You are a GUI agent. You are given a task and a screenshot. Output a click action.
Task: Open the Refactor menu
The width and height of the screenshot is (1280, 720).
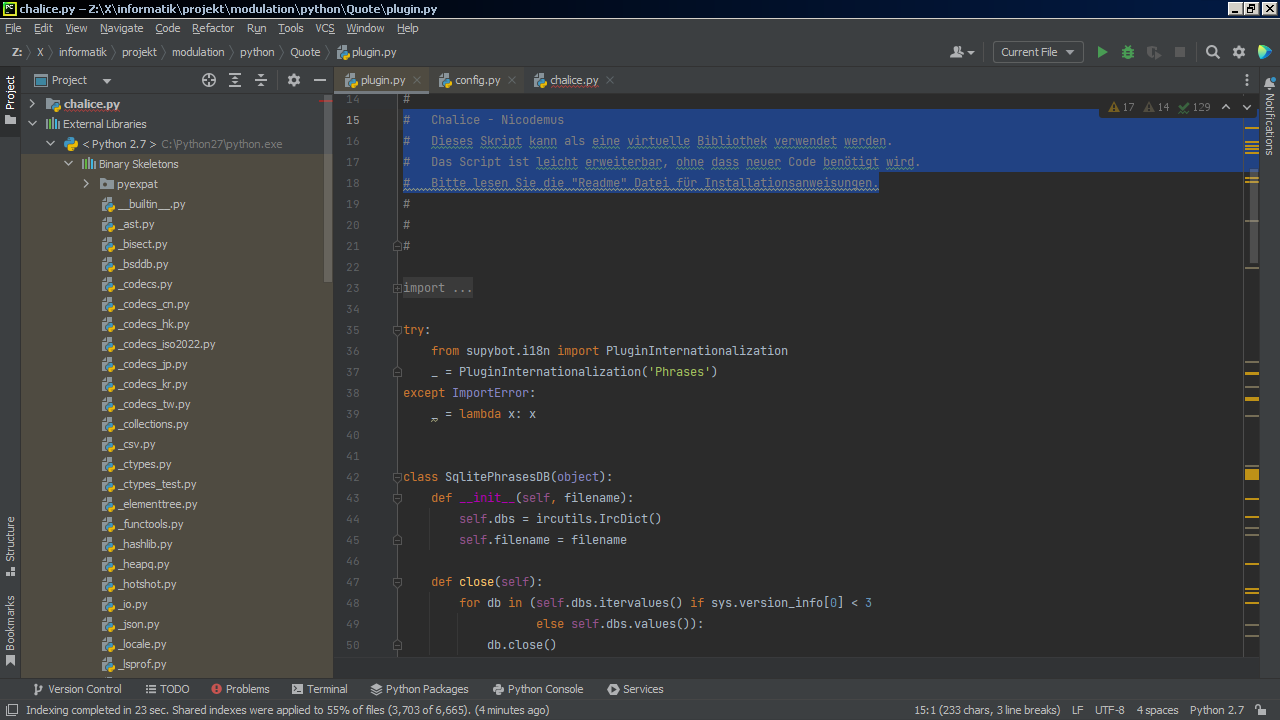pyautogui.click(x=212, y=28)
